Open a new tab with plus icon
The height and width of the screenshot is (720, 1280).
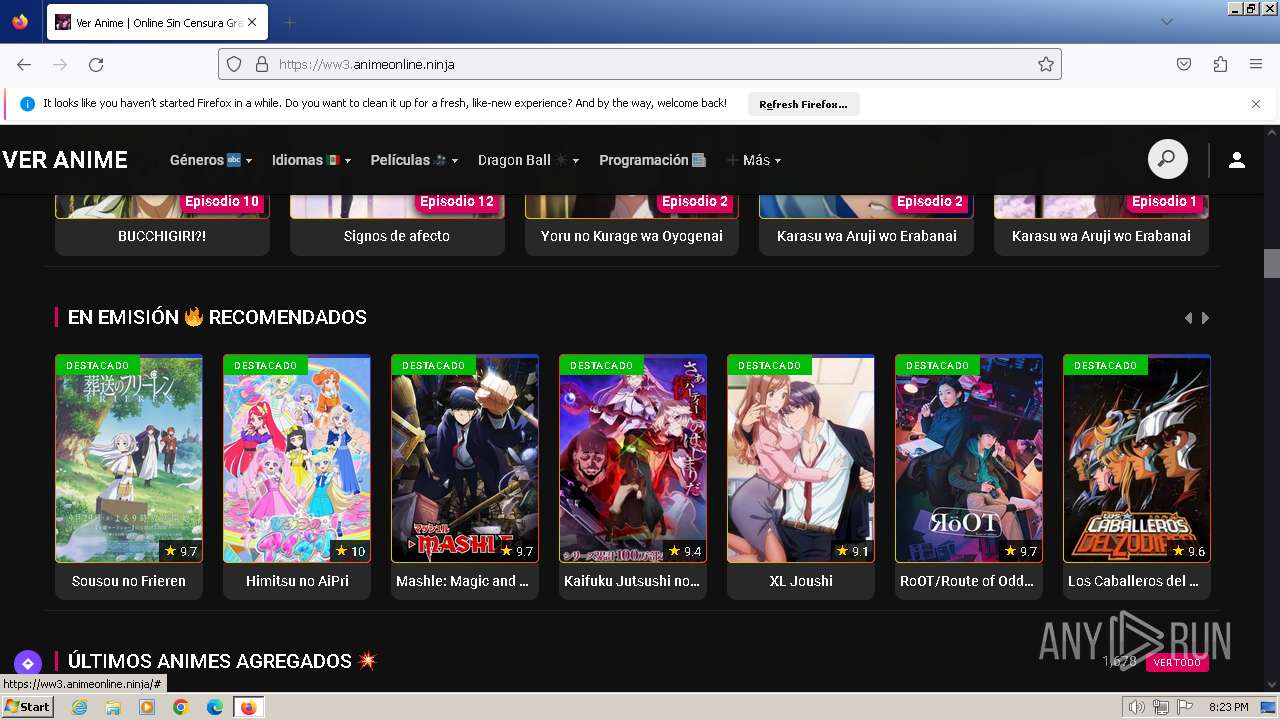click(289, 22)
